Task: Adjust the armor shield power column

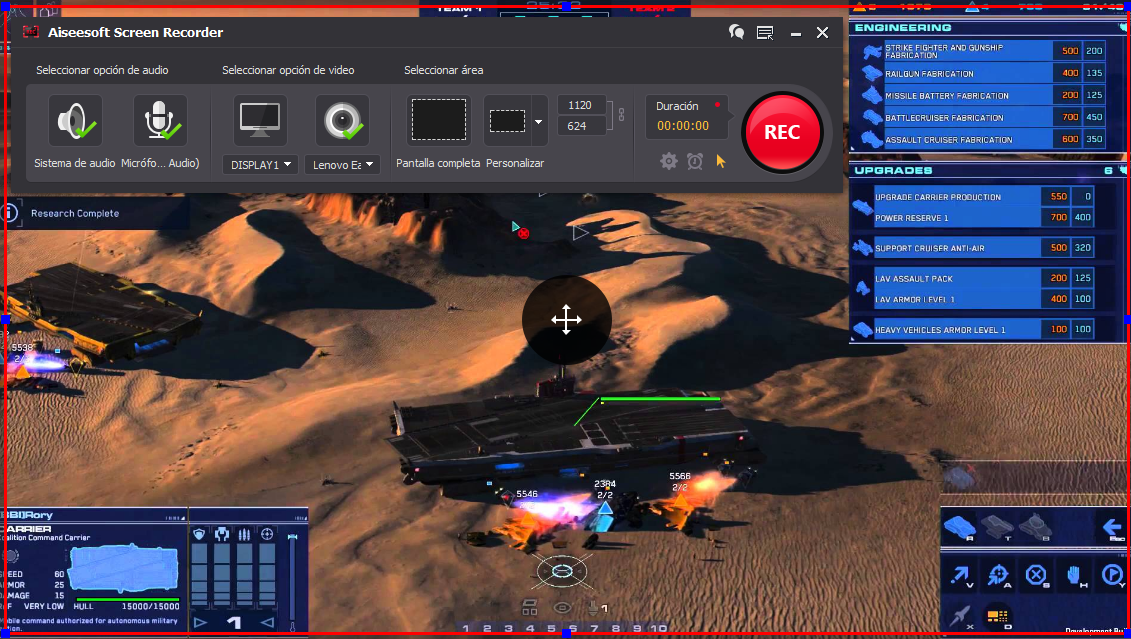Action: (199, 573)
